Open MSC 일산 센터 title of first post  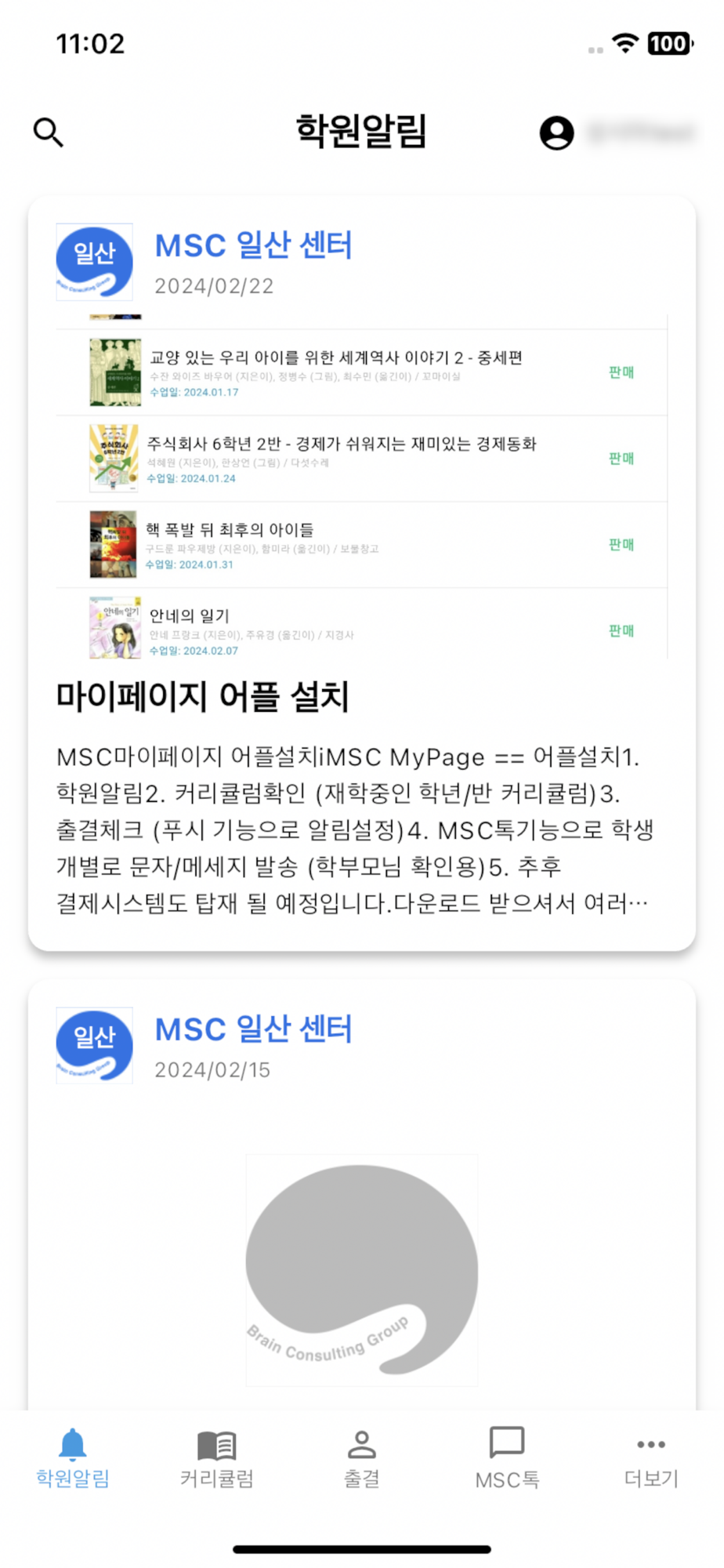(254, 245)
